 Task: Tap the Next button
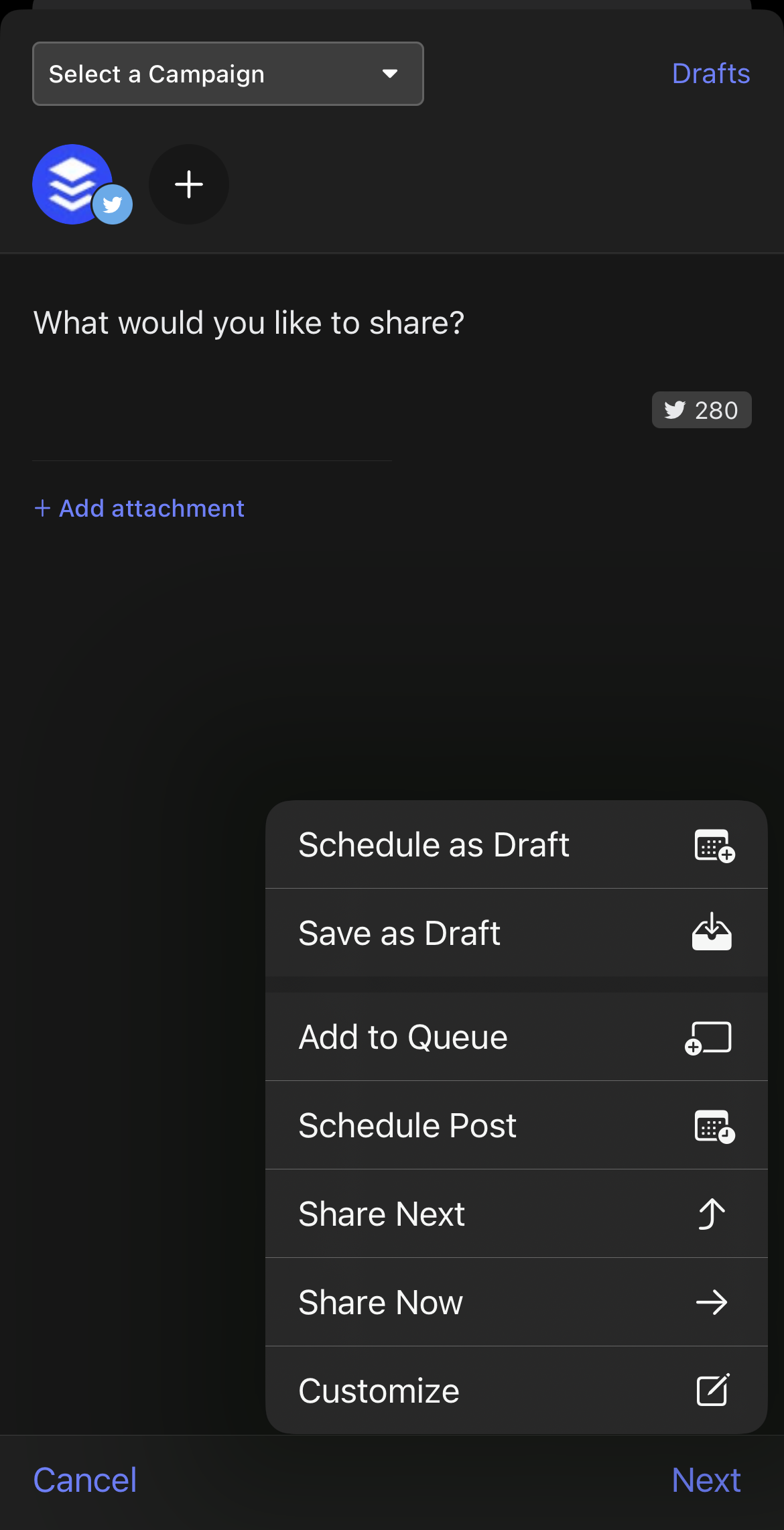[x=706, y=1480]
